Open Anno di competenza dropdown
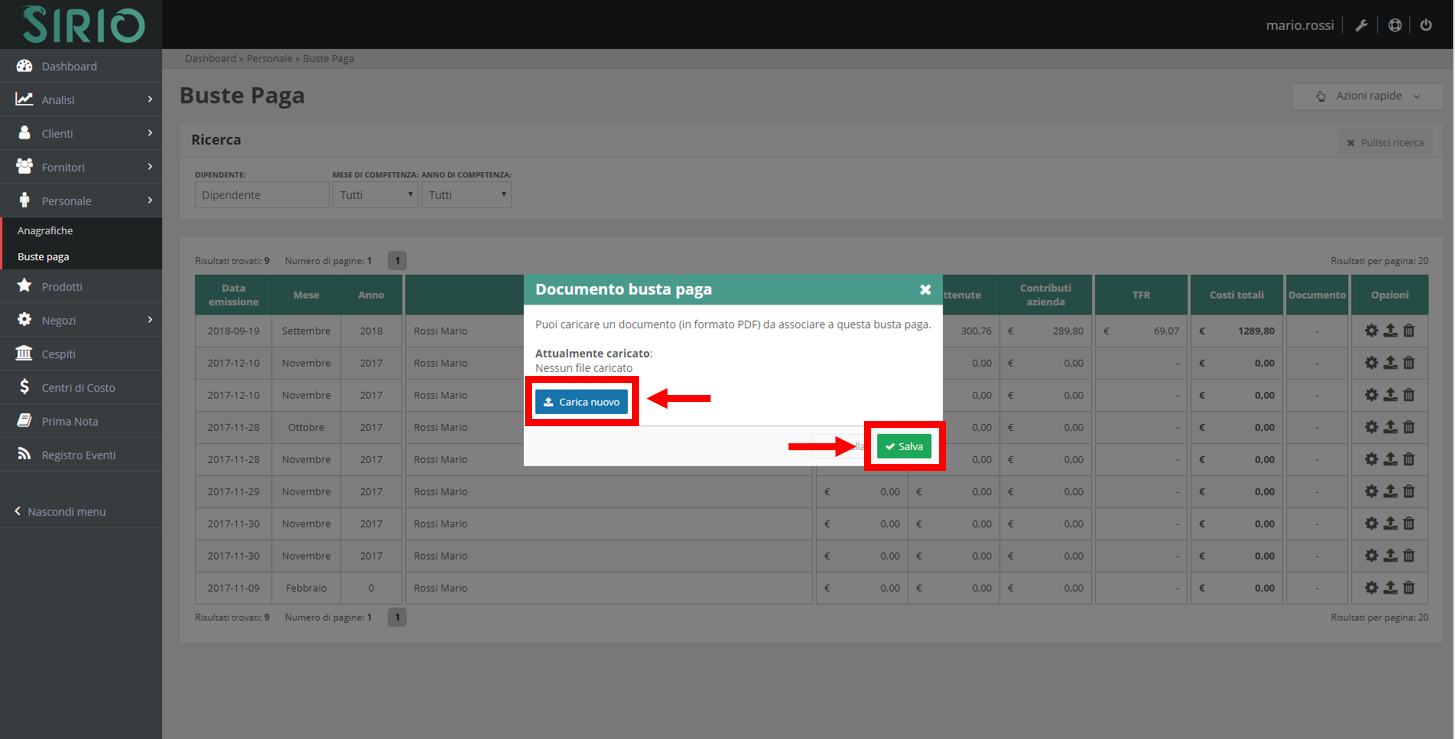 coord(466,195)
